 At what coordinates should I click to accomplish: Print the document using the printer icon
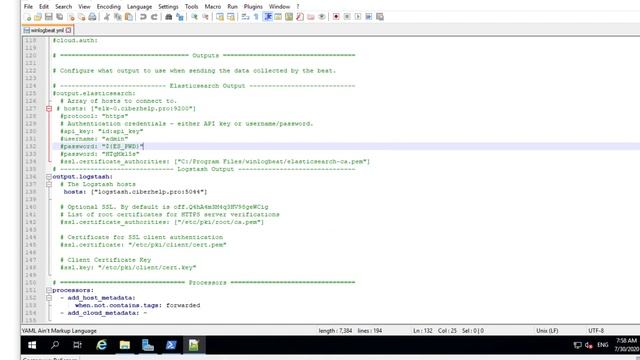(x=93, y=17)
